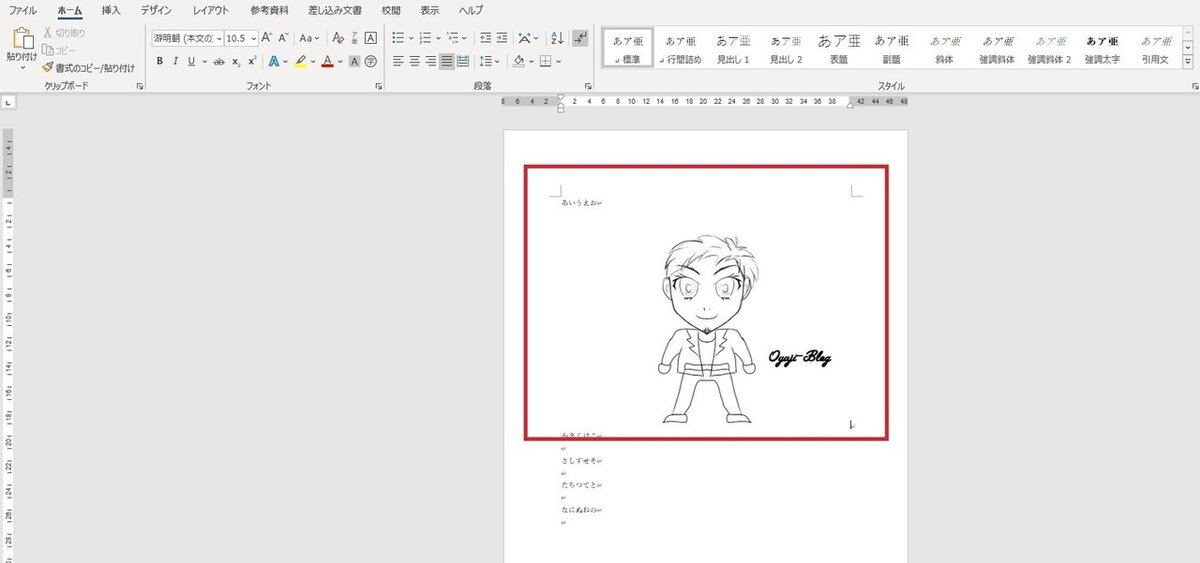Screen dimensions: 1200x563
Task: Open the Font dialog launcher
Action: [379, 87]
